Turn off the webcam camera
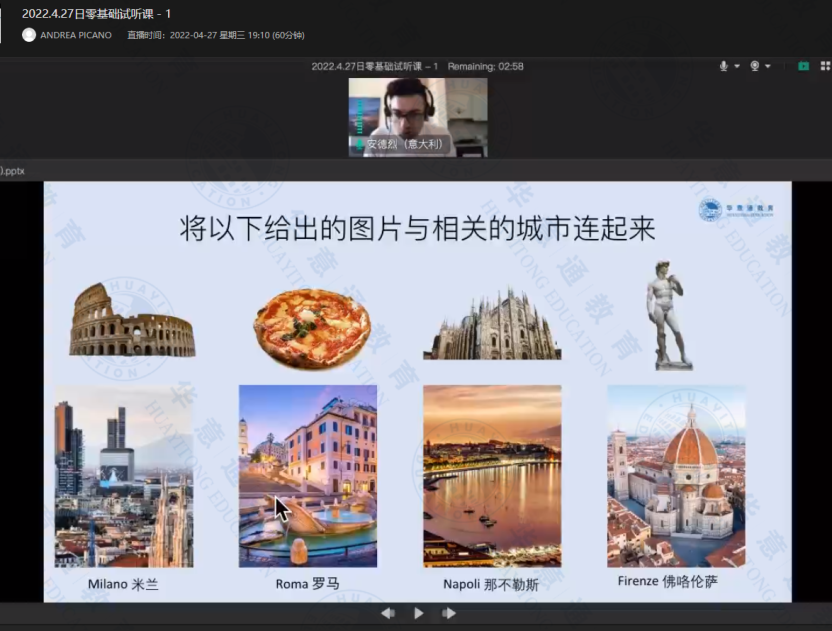 click(756, 66)
